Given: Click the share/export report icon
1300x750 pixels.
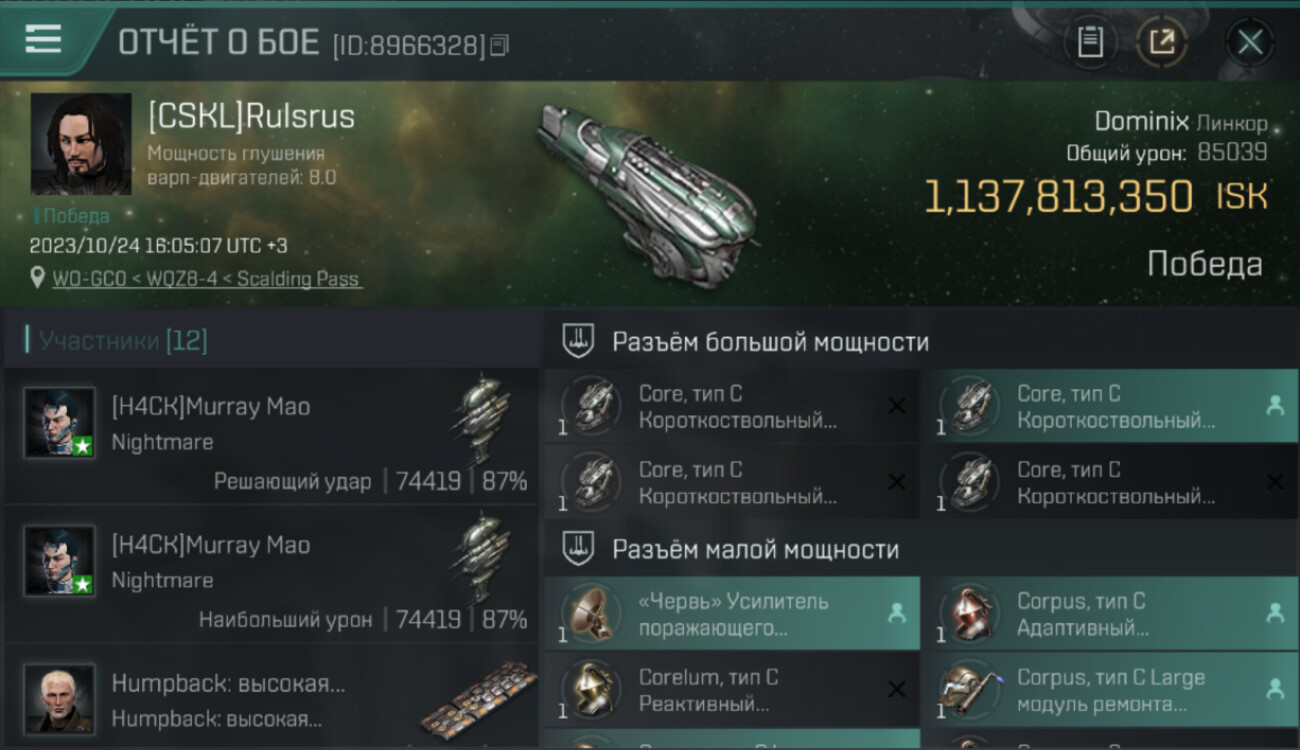Looking at the screenshot, I should (1162, 42).
